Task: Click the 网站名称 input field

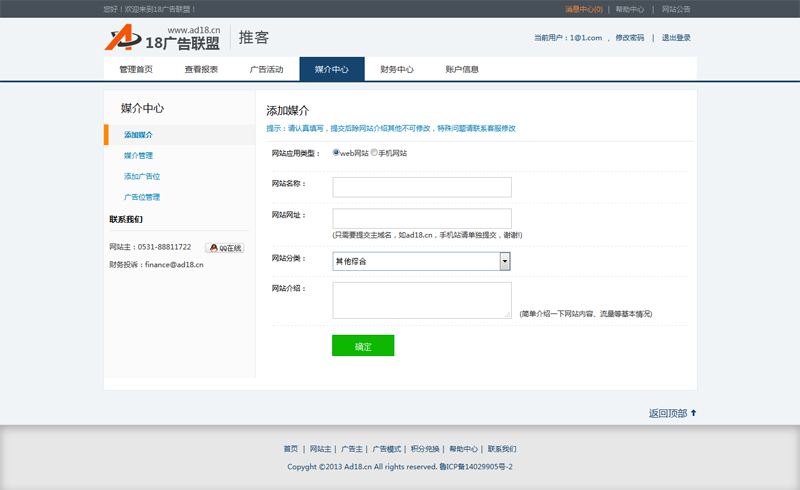Action: tap(421, 187)
